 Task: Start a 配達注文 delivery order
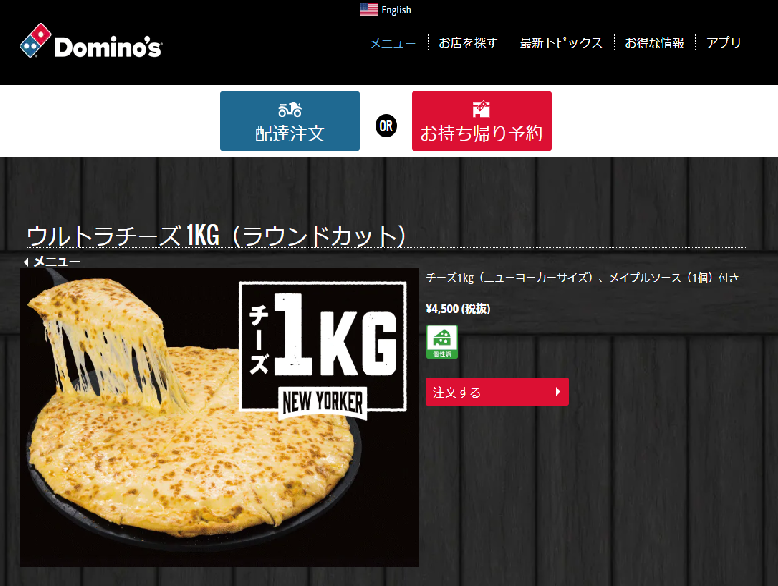[290, 121]
